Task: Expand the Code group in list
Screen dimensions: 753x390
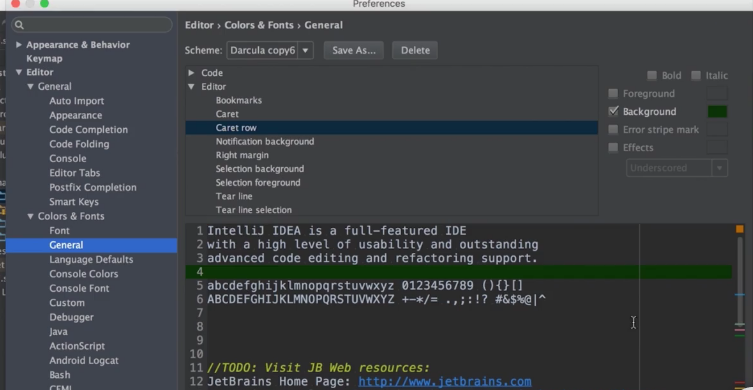Action: (x=191, y=73)
